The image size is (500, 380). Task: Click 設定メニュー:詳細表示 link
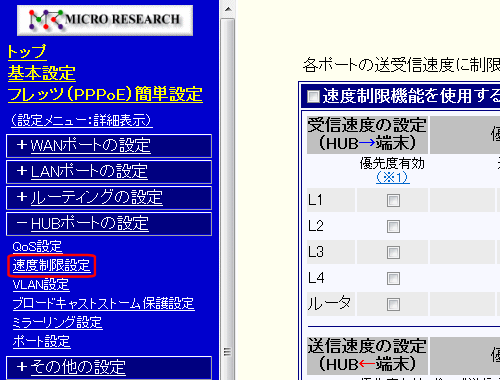pos(82,120)
